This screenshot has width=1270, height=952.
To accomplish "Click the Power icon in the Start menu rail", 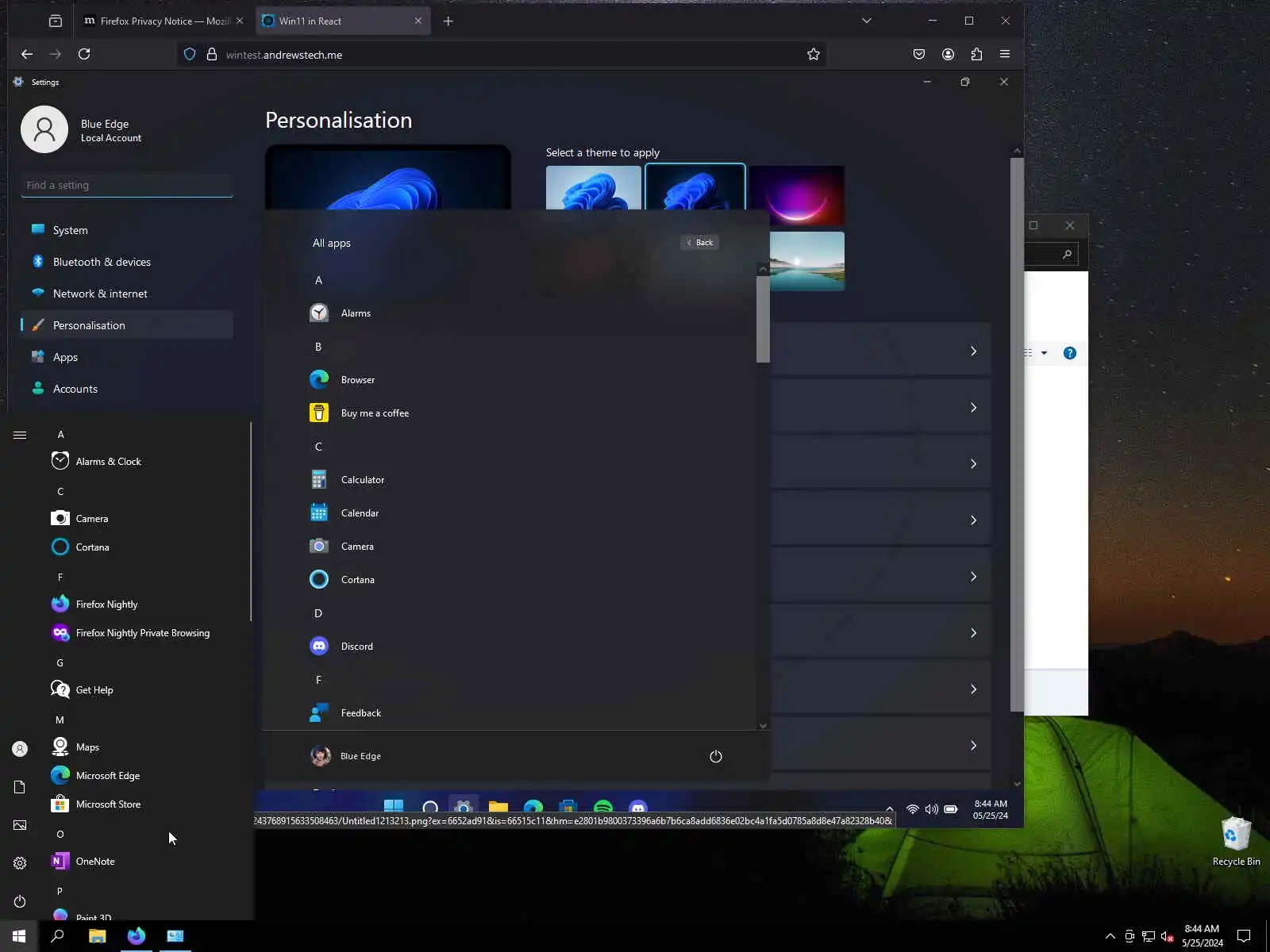I will click(x=20, y=901).
